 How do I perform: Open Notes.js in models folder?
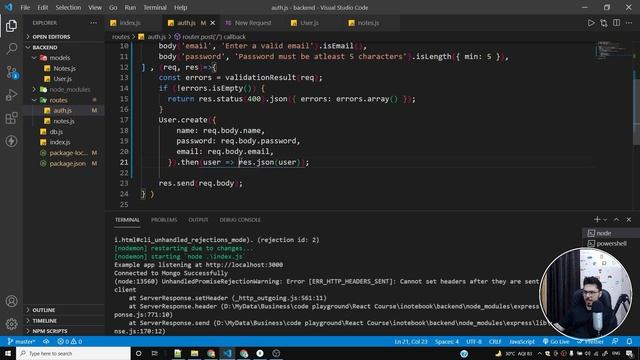click(x=64, y=69)
